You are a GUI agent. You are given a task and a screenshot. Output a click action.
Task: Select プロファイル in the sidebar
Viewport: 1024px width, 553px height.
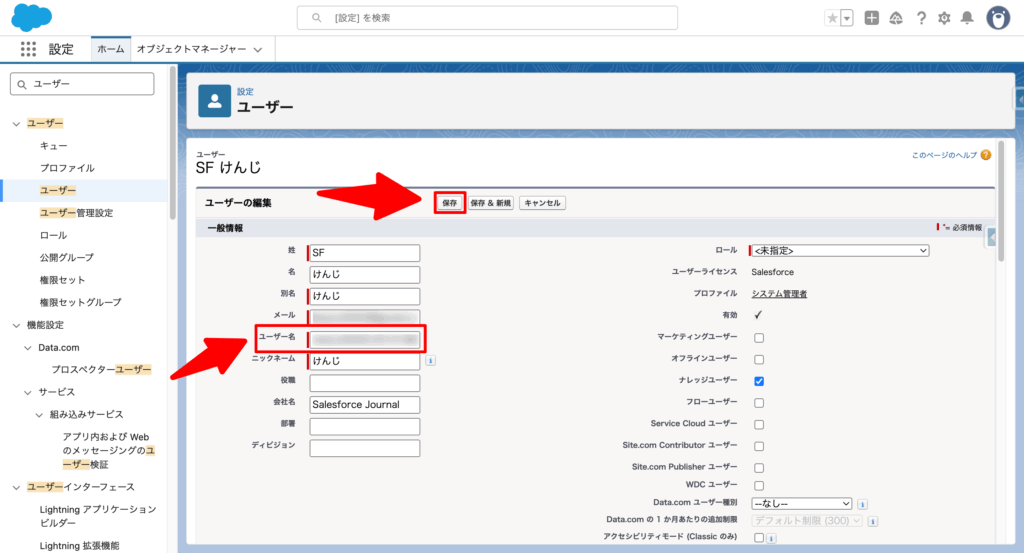(67, 168)
